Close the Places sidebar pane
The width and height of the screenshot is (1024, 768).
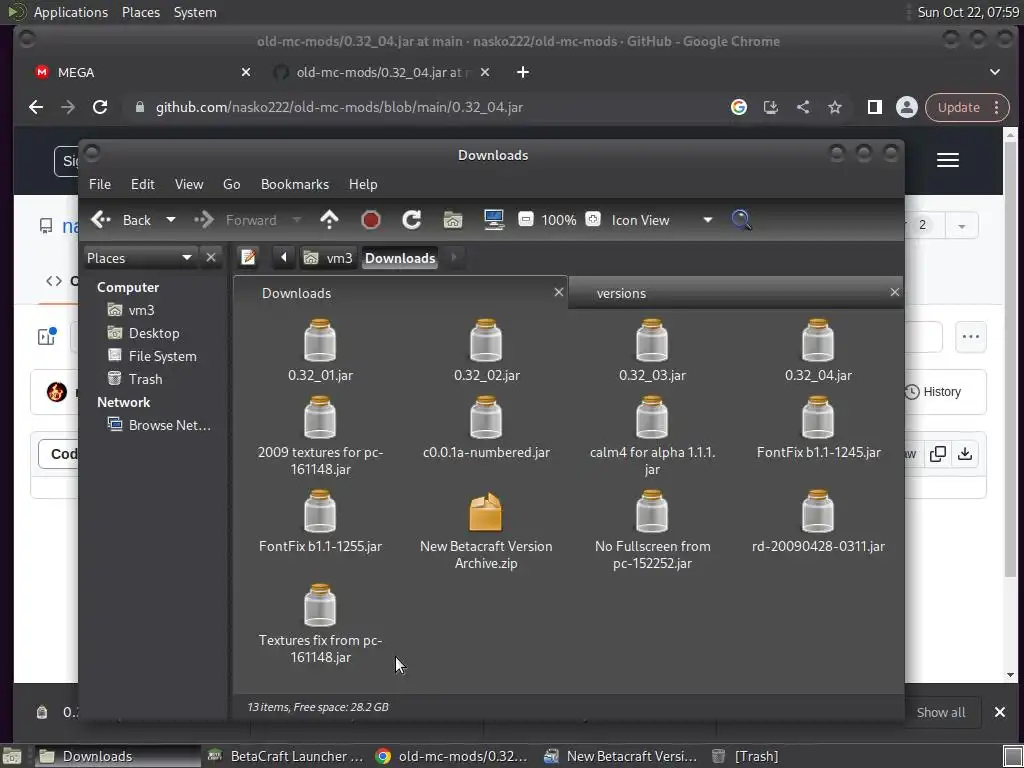(210, 257)
